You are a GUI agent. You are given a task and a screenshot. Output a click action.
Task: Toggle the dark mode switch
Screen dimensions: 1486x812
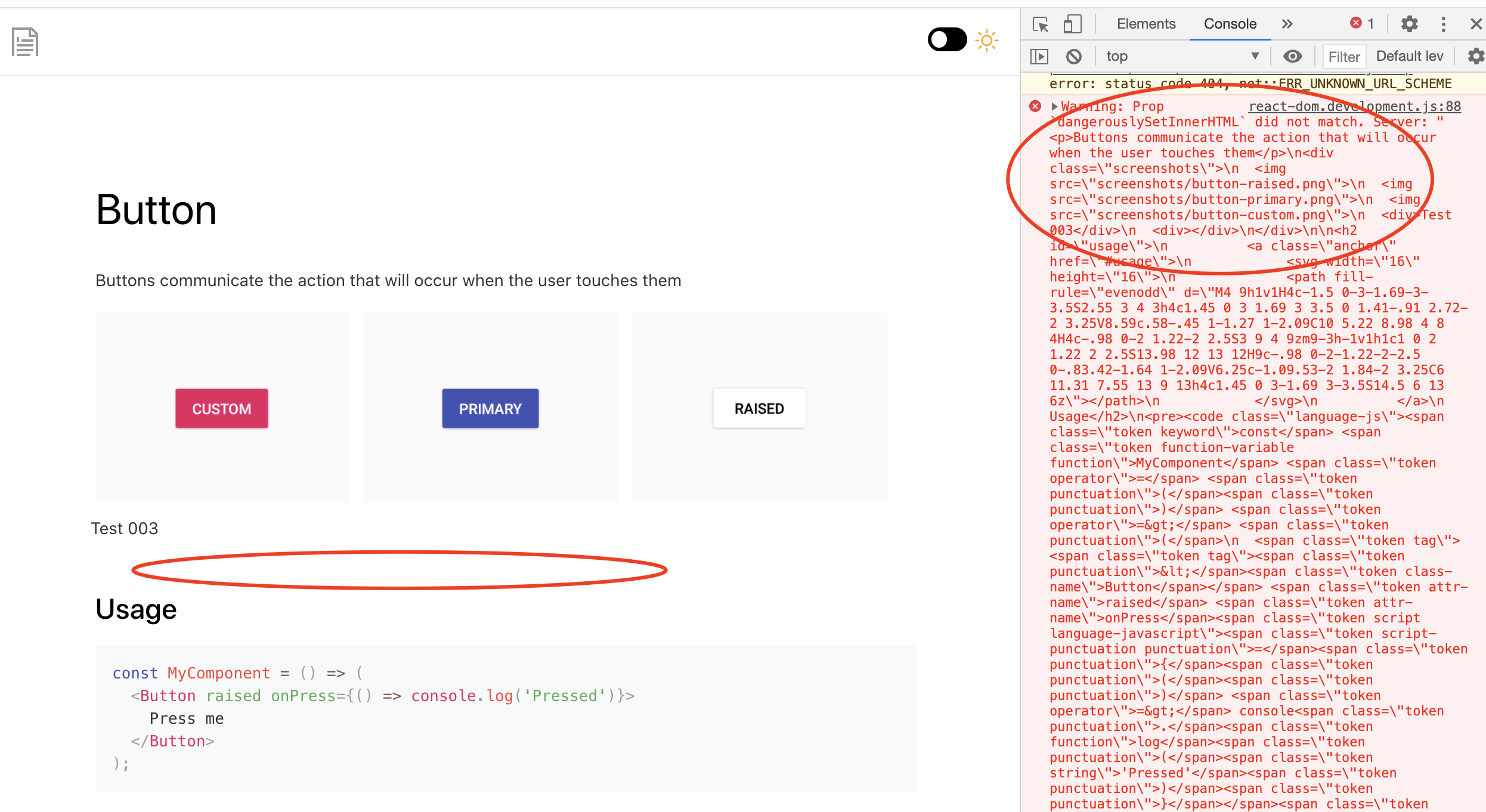(947, 39)
